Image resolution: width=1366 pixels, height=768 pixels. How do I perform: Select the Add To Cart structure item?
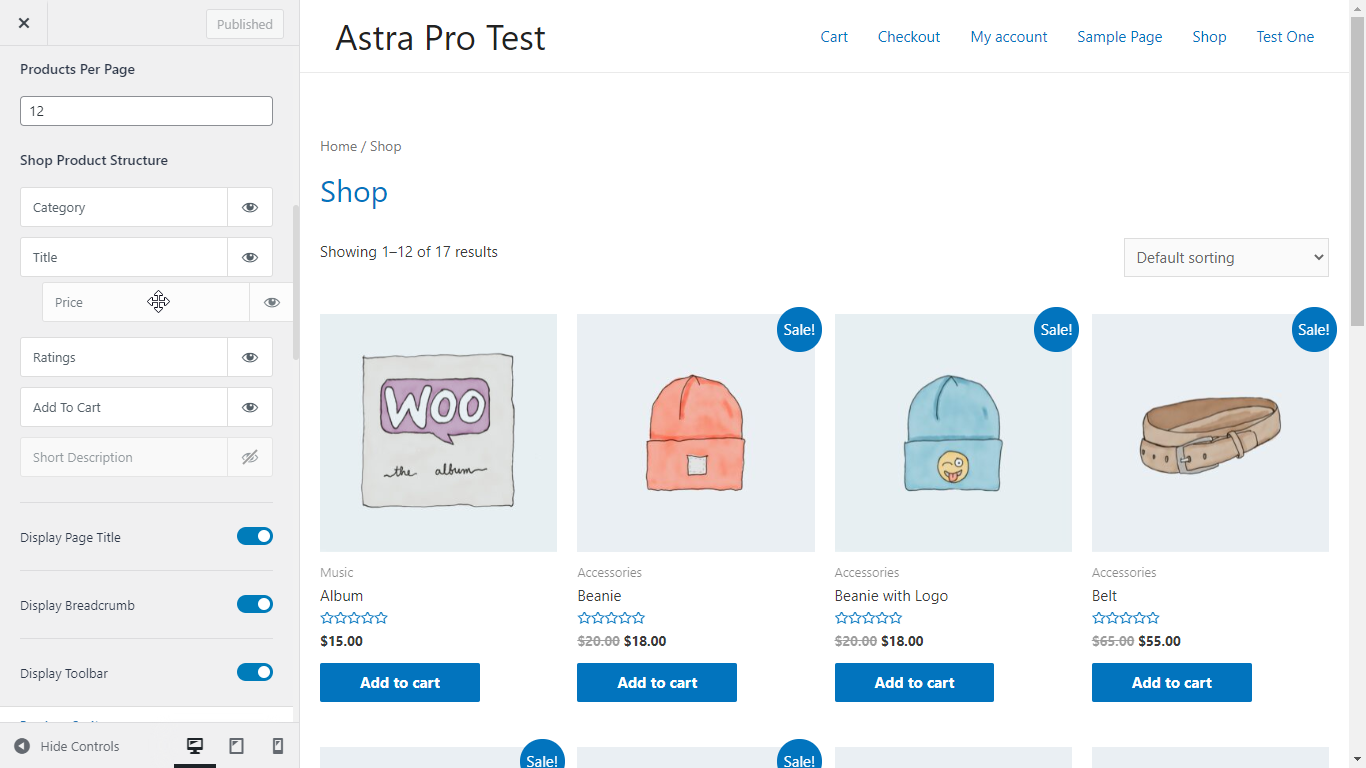pos(124,407)
